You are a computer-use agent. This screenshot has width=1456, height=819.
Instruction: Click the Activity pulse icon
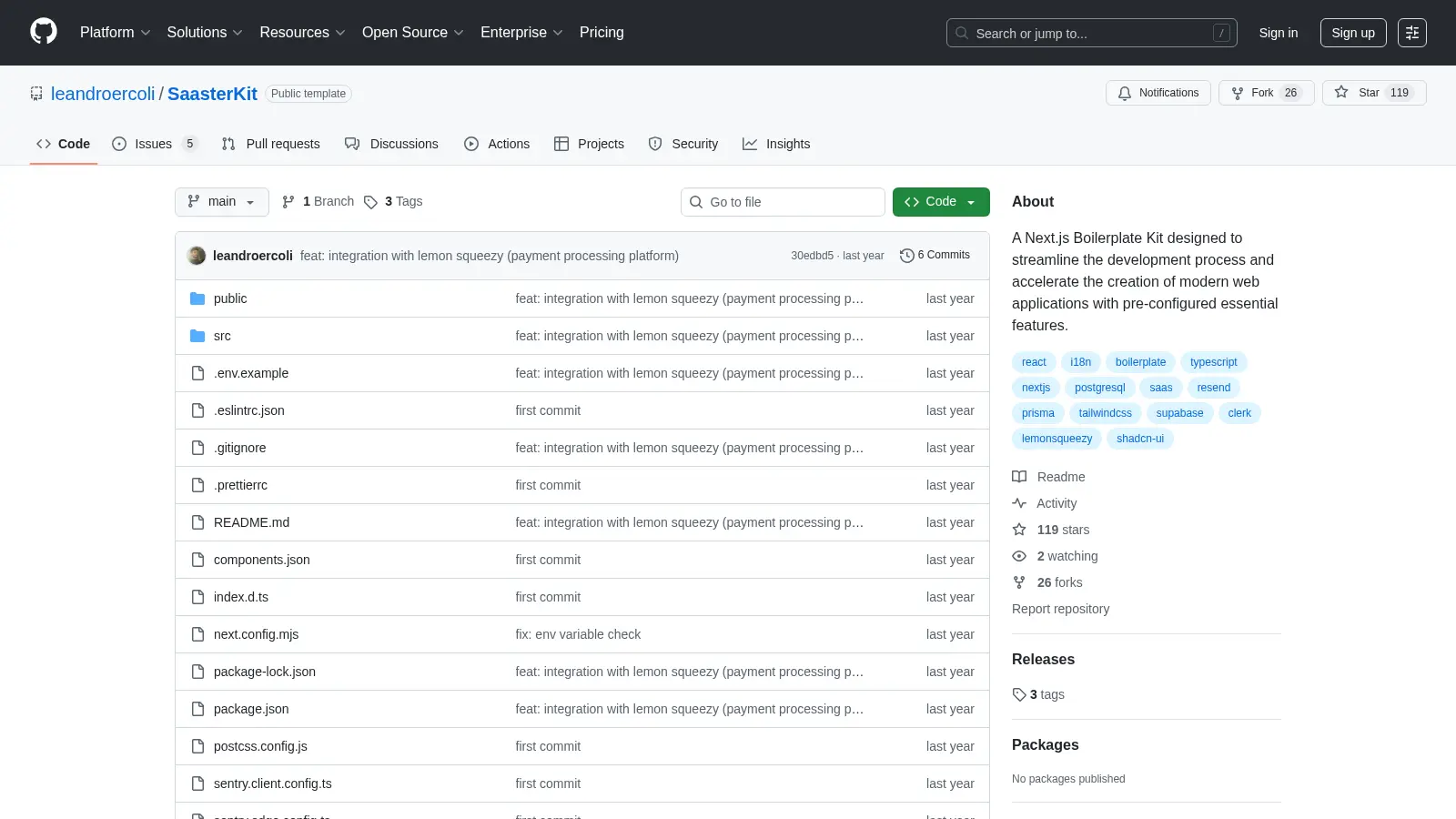click(x=1019, y=503)
